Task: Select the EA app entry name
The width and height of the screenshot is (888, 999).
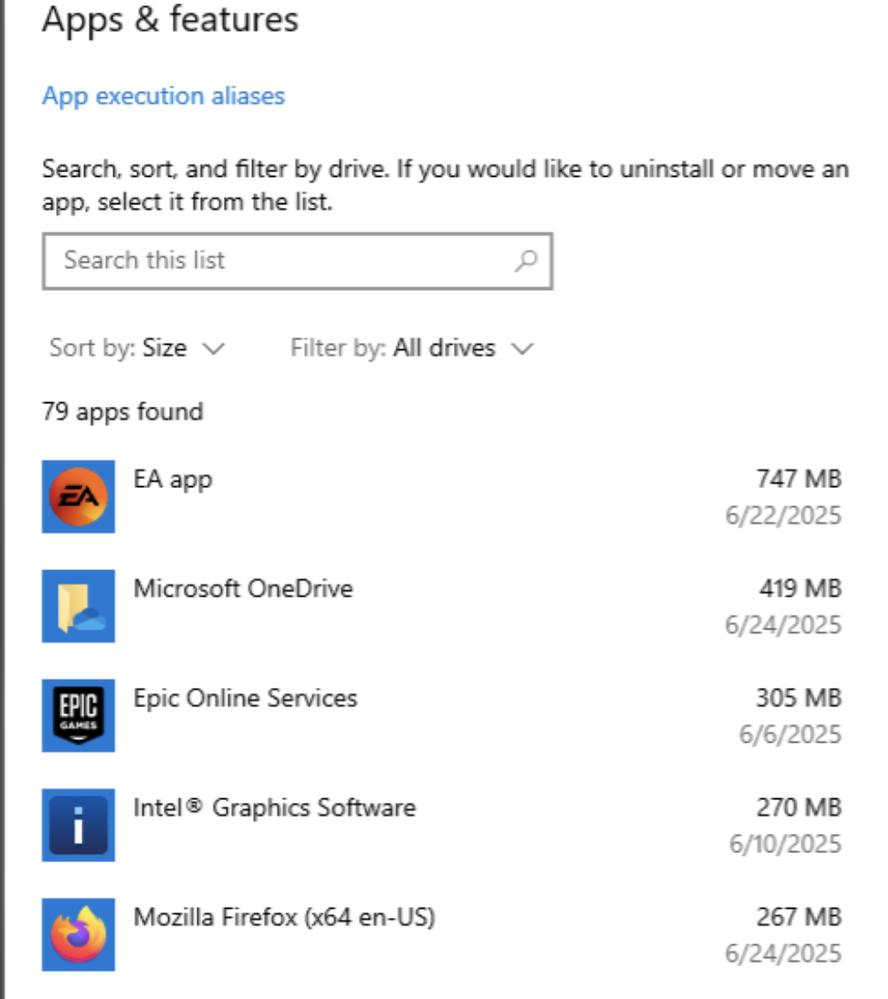Action: (173, 479)
